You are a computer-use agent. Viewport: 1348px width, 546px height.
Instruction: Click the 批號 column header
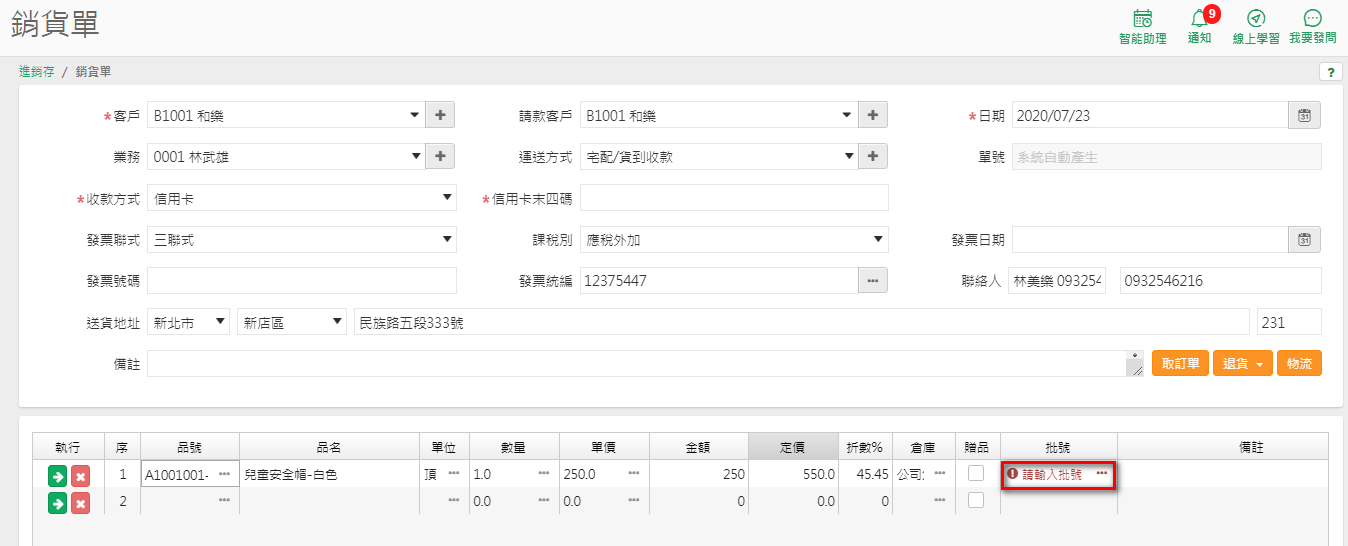(x=1058, y=447)
